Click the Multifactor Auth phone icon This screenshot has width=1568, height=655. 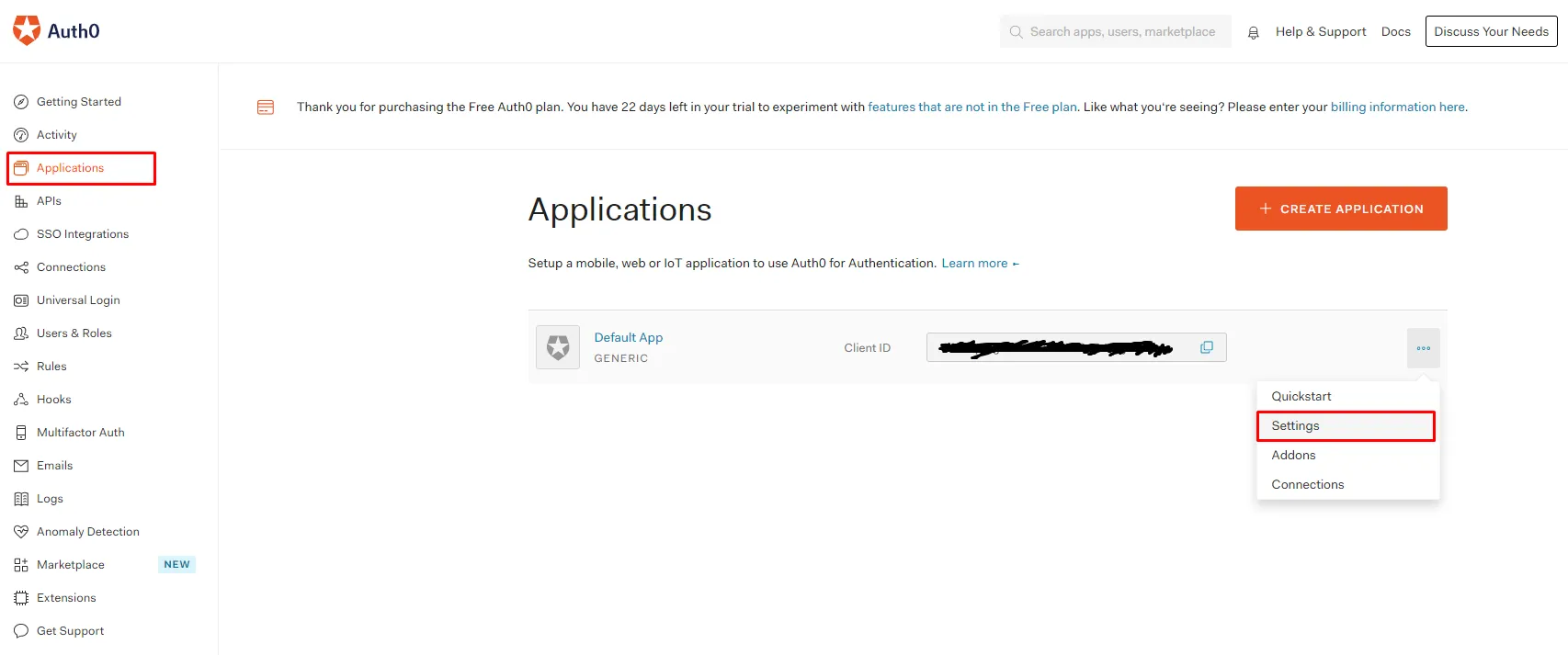click(21, 433)
